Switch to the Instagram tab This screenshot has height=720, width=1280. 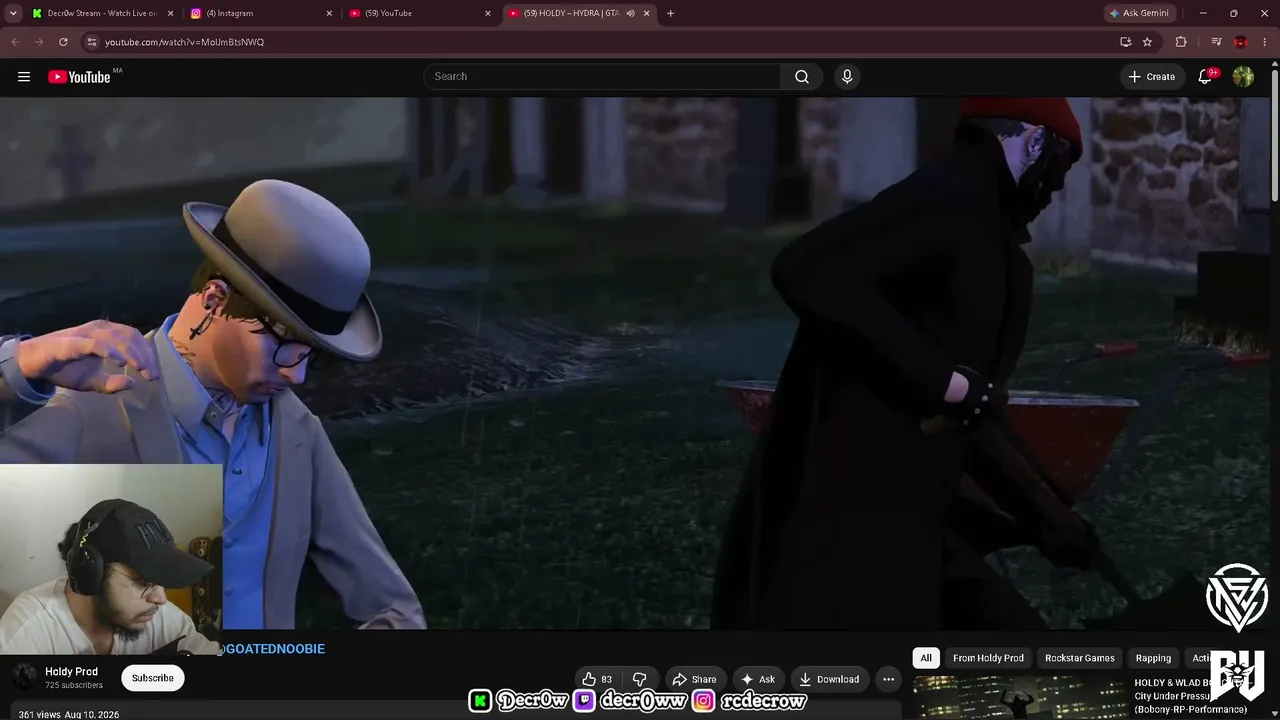[x=261, y=13]
